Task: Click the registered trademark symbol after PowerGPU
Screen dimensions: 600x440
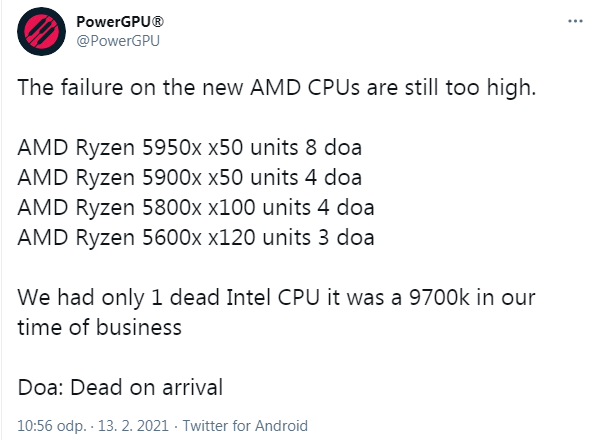Action: pos(157,21)
